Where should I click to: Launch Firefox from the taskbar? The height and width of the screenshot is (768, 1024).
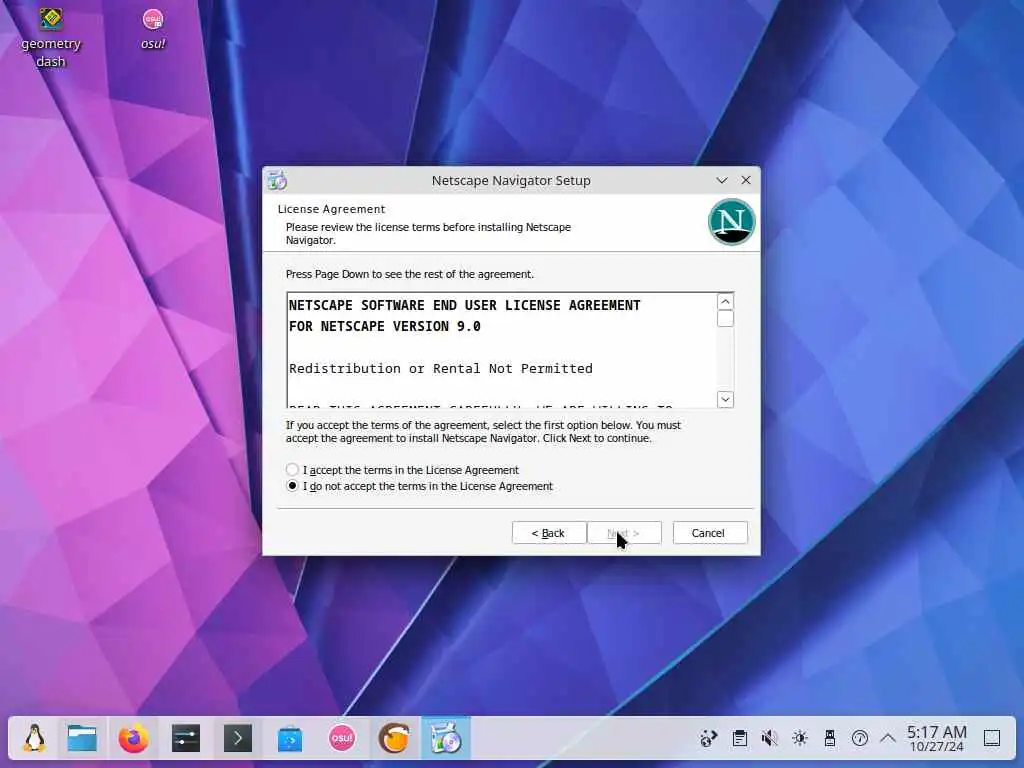pos(134,739)
